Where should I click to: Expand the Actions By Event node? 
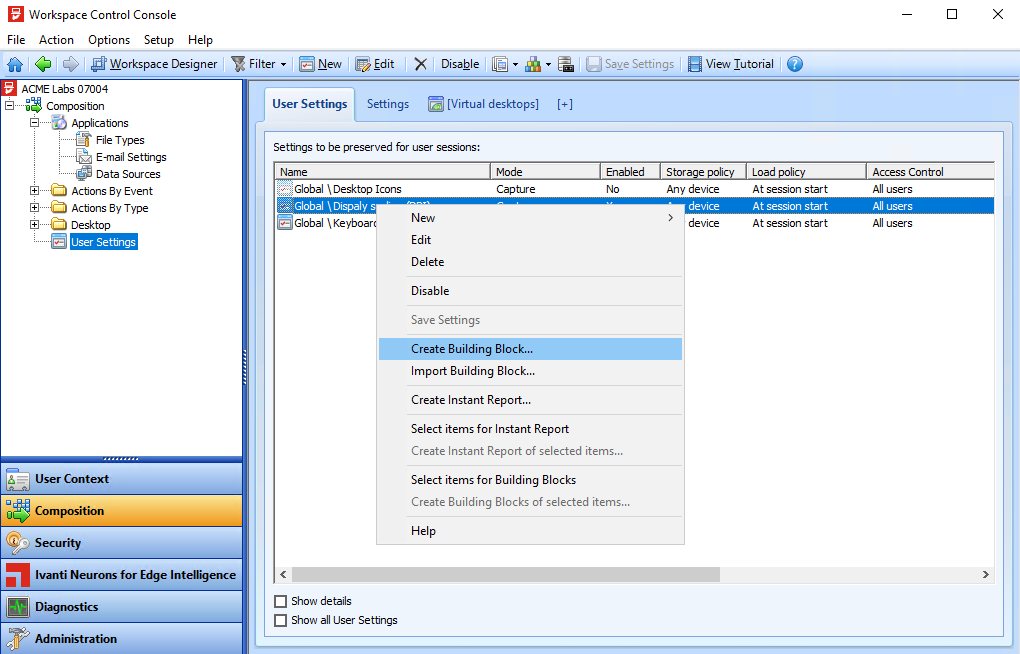point(34,190)
